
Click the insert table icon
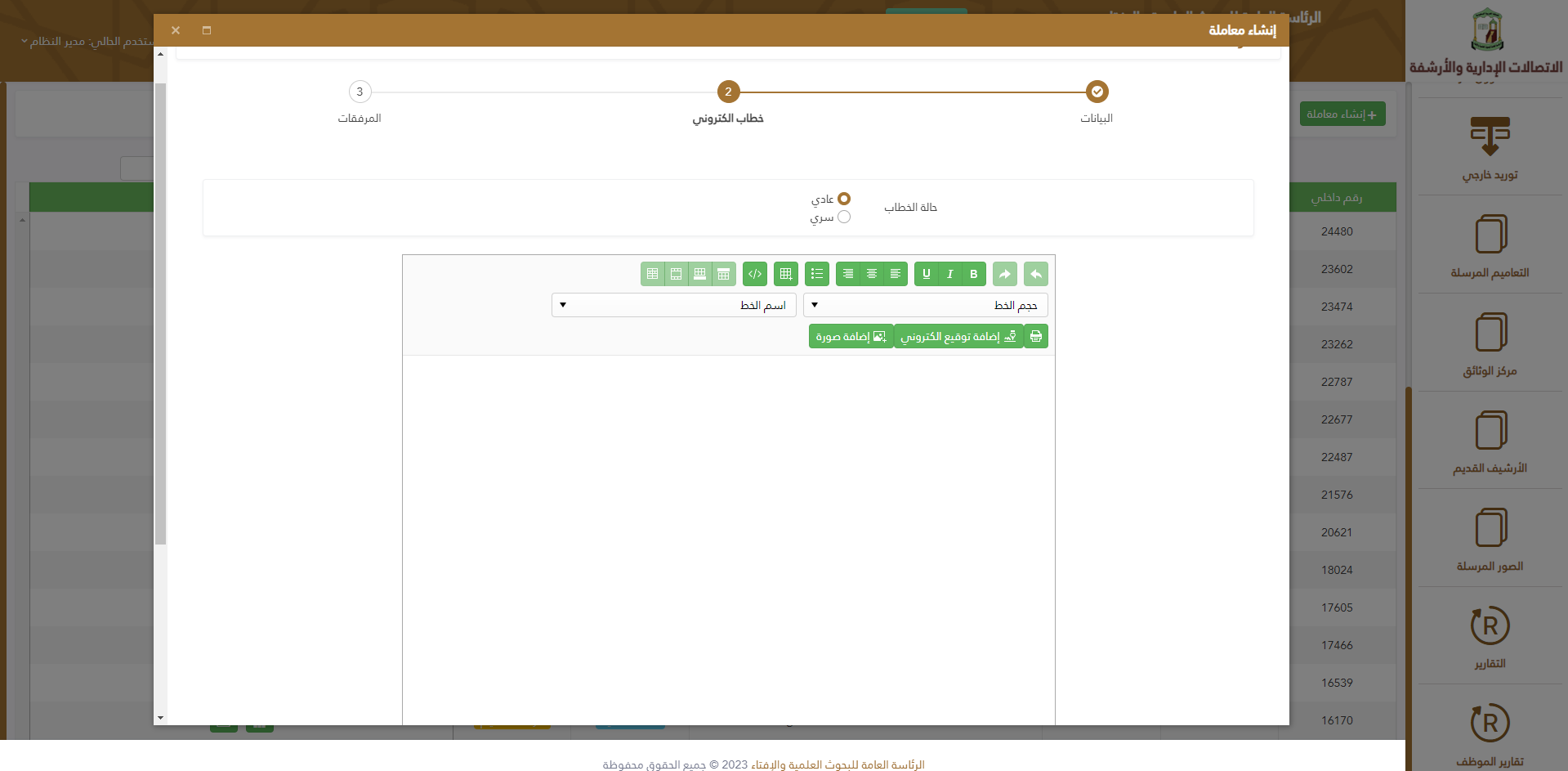point(785,274)
